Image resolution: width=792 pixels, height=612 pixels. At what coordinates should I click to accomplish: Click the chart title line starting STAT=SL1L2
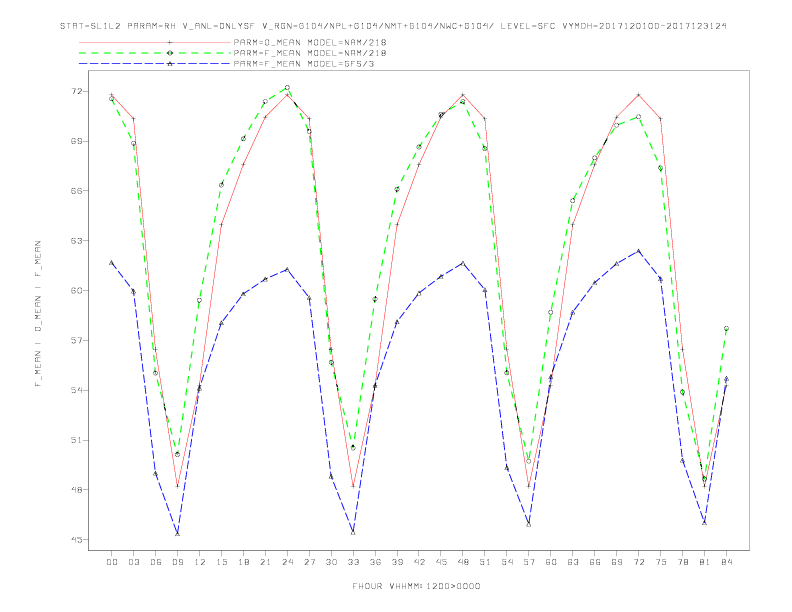pos(393,26)
